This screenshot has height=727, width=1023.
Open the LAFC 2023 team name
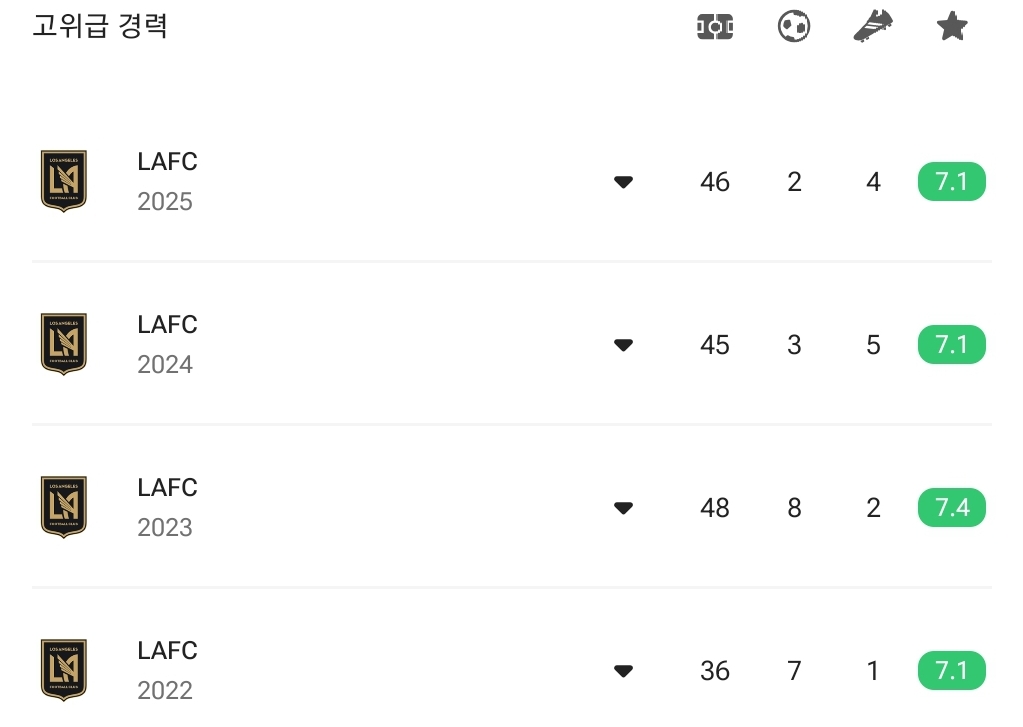click(x=167, y=488)
